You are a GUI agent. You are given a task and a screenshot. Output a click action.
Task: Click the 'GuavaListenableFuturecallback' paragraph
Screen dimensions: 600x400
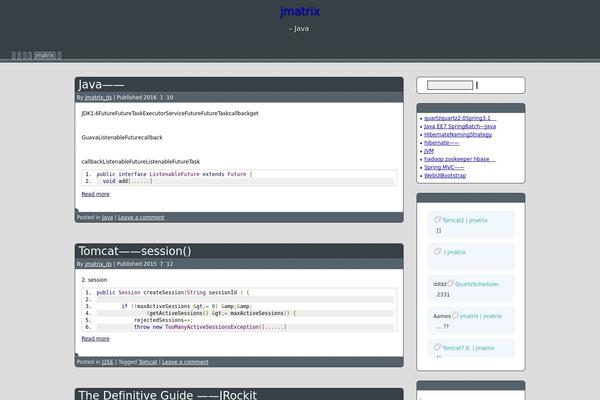122,137
